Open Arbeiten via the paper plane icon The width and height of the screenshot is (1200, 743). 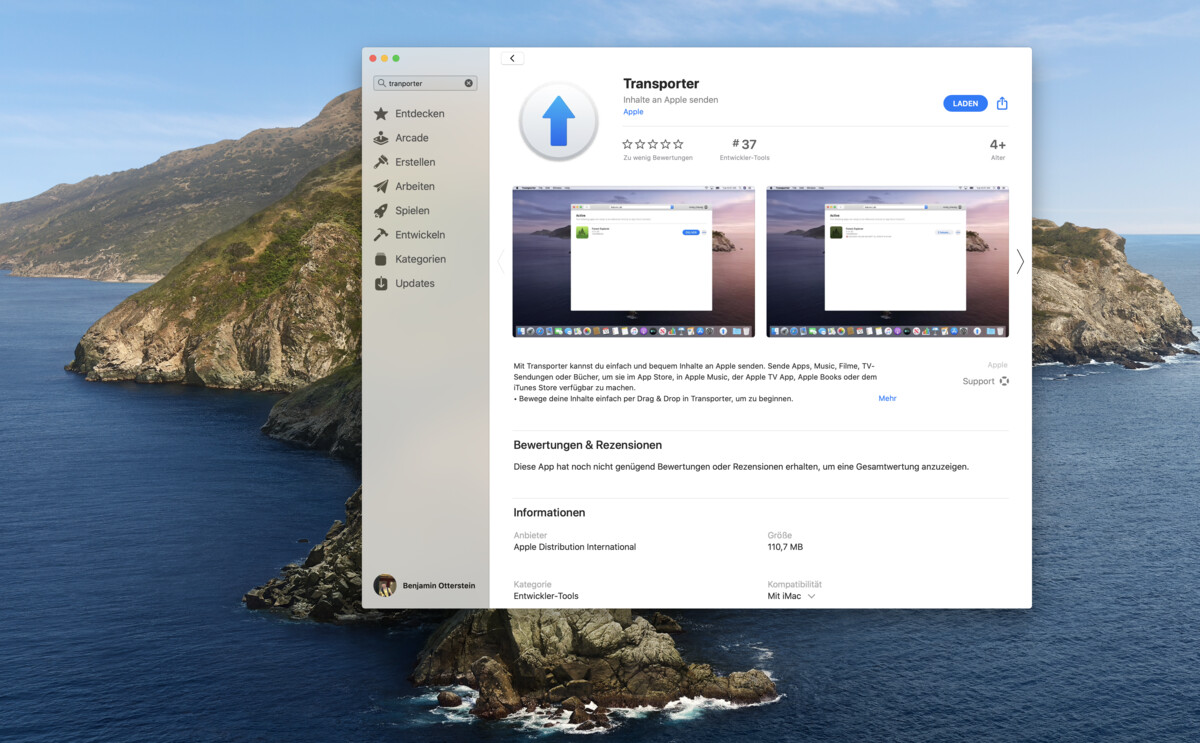point(383,186)
